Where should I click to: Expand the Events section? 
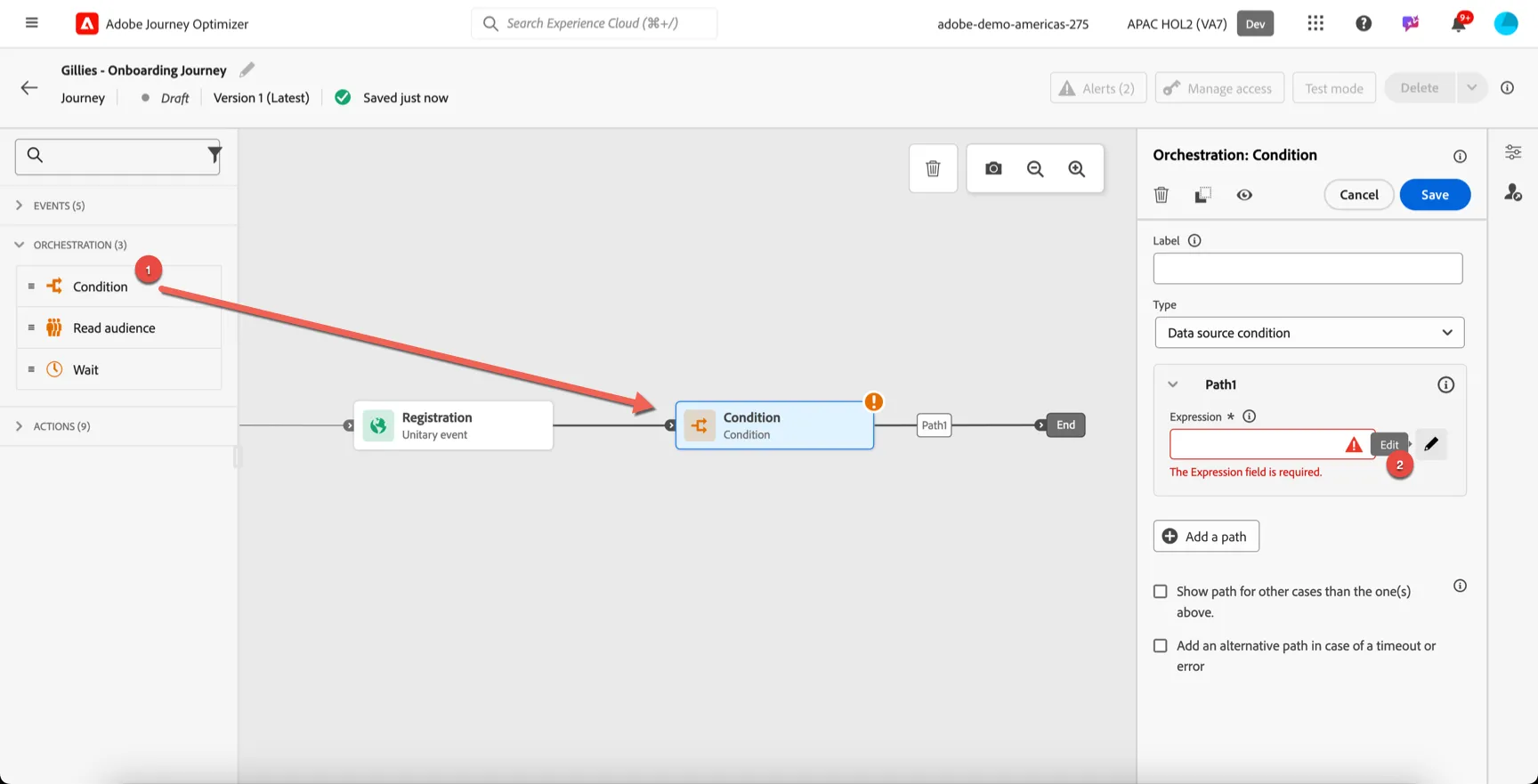(118, 206)
